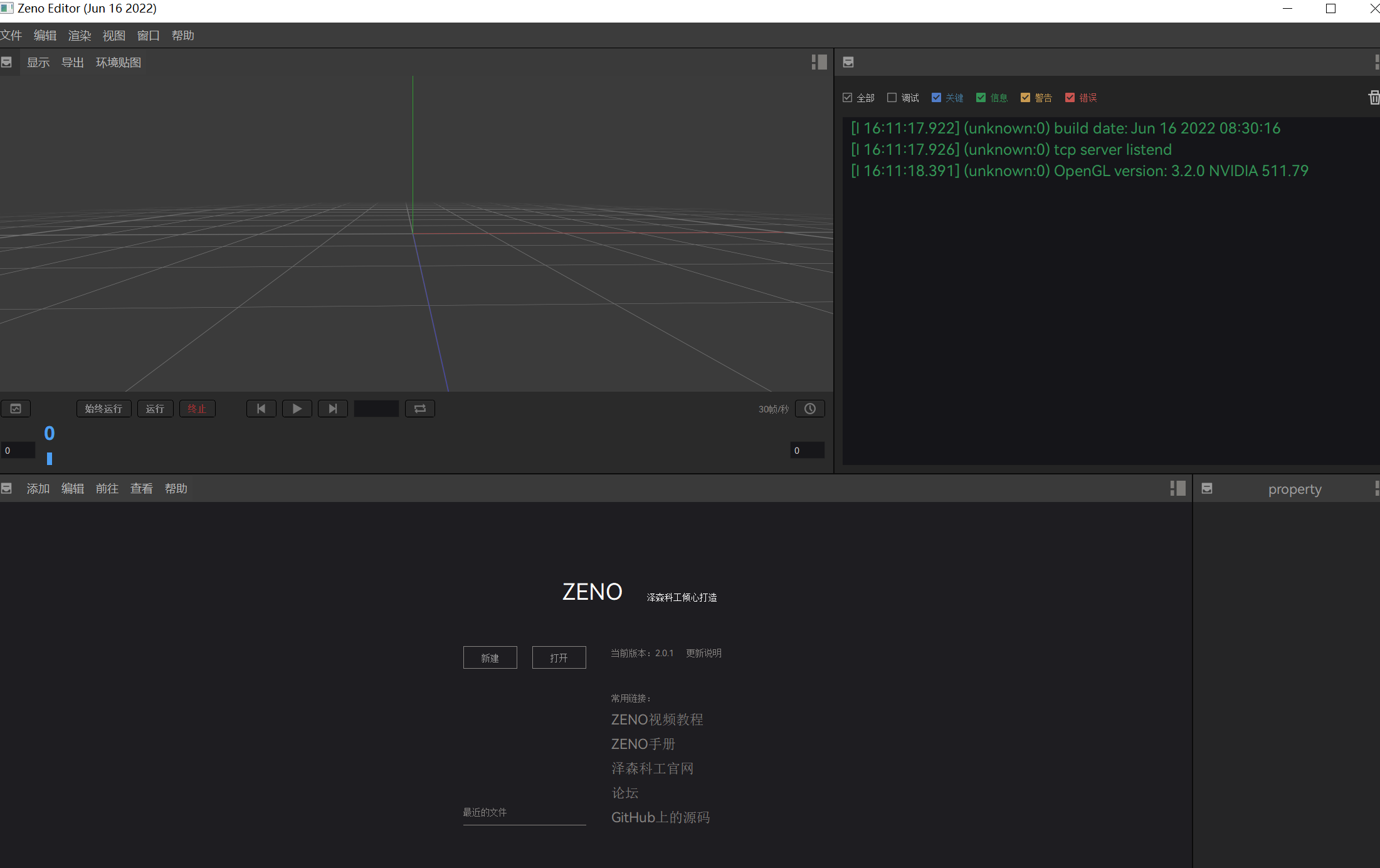Enable the 调试 debug log checkbox
The image size is (1380, 868).
892,98
